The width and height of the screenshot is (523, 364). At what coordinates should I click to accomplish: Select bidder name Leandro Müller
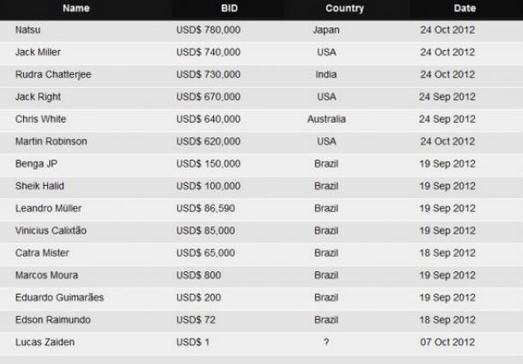point(48,208)
